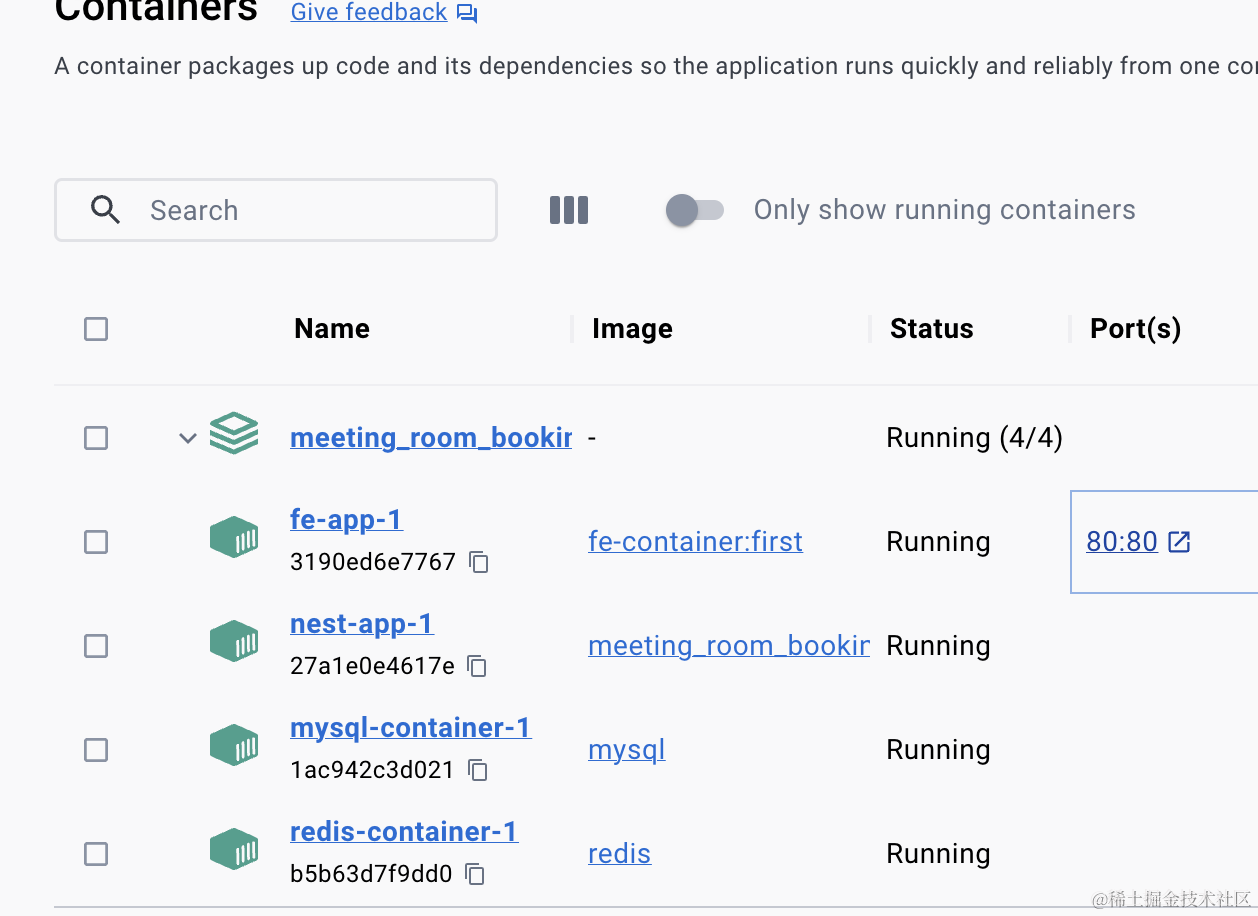Collapse the meeting_room_booking stack group
The image size is (1258, 916).
point(187,438)
